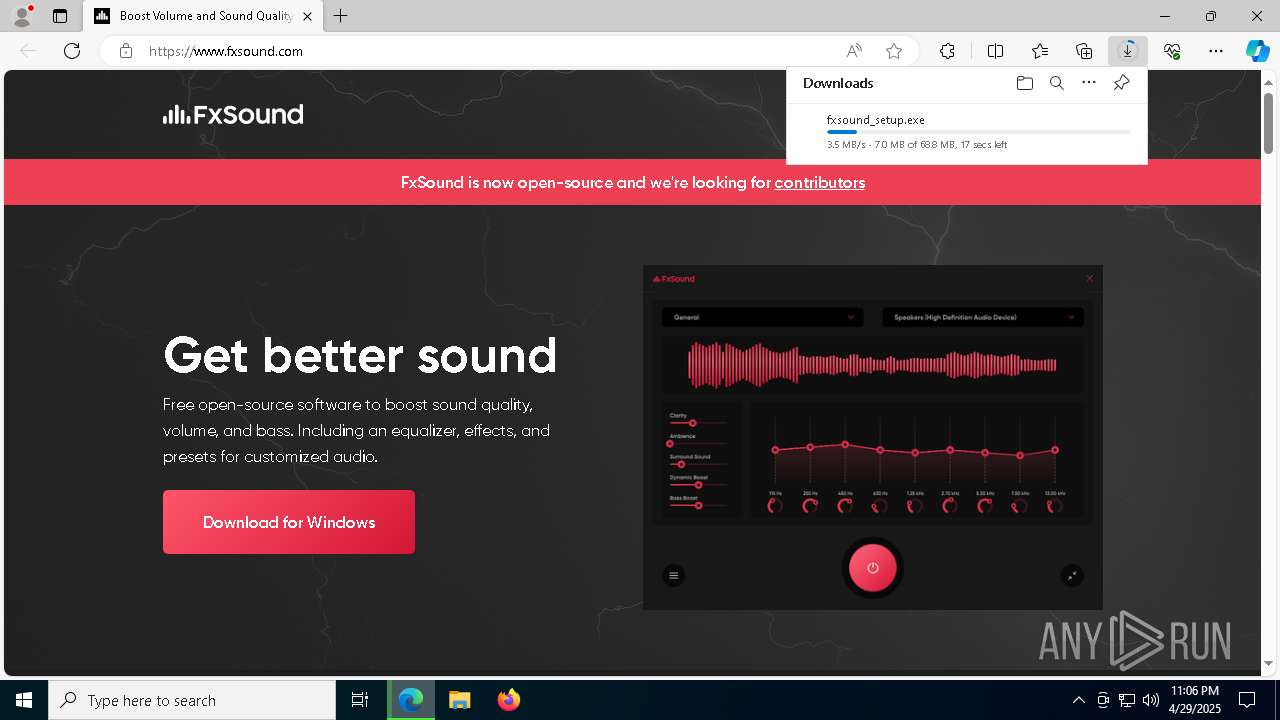Screen dimensions: 1280x720
Task: Show hidden system tray icons
Action: click(1078, 700)
